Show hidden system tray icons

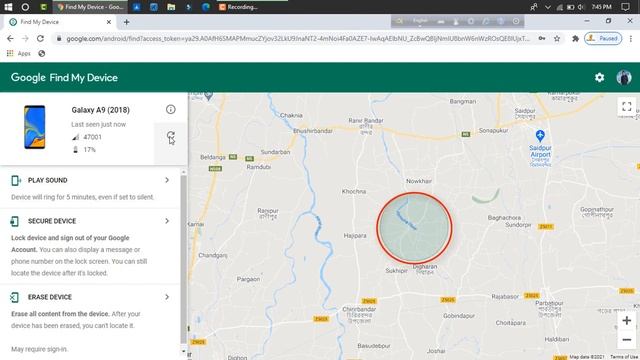[x=548, y=7]
